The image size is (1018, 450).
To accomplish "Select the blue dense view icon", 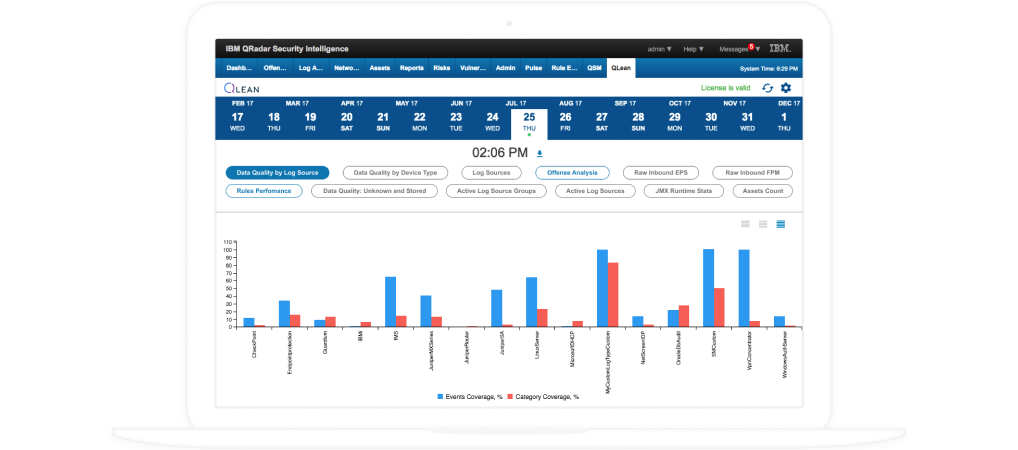I will (780, 224).
